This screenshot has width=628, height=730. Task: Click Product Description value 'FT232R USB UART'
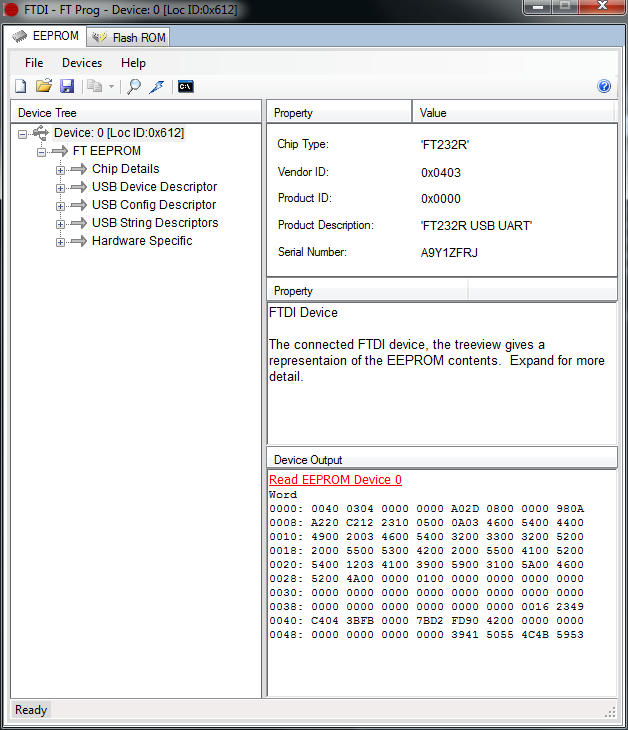pos(476,226)
